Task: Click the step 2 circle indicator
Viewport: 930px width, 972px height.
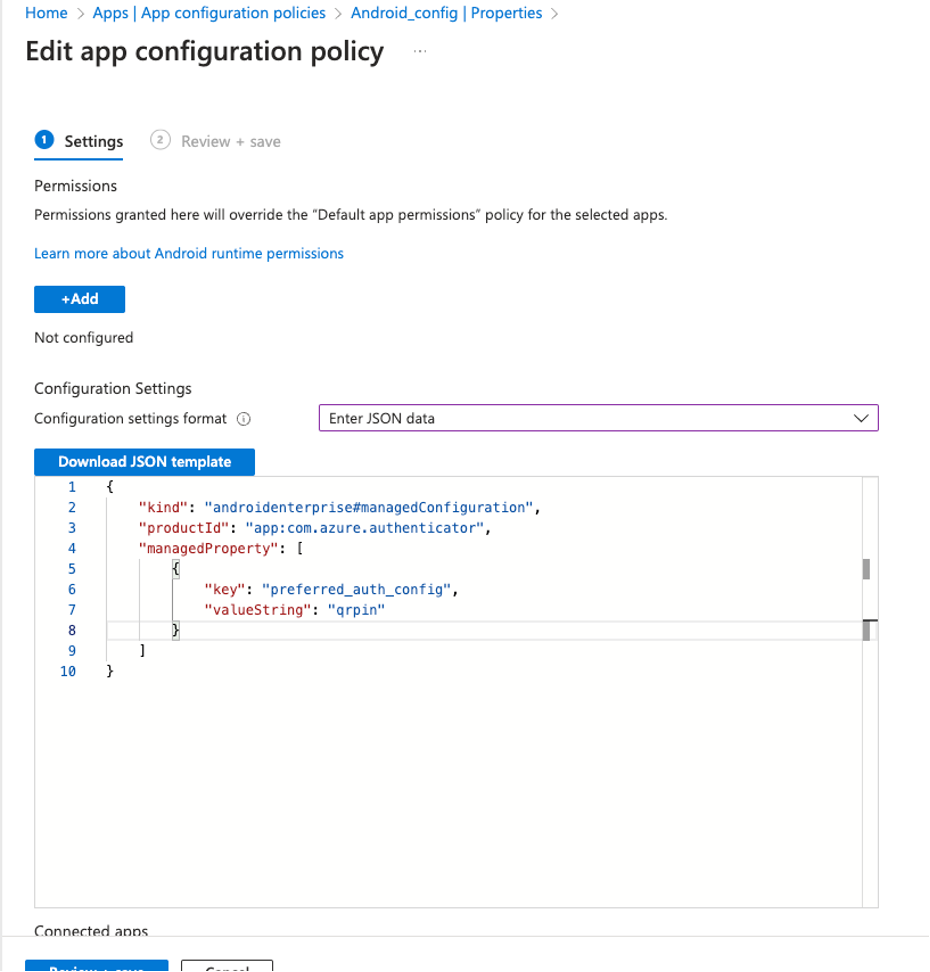Action: [x=160, y=140]
